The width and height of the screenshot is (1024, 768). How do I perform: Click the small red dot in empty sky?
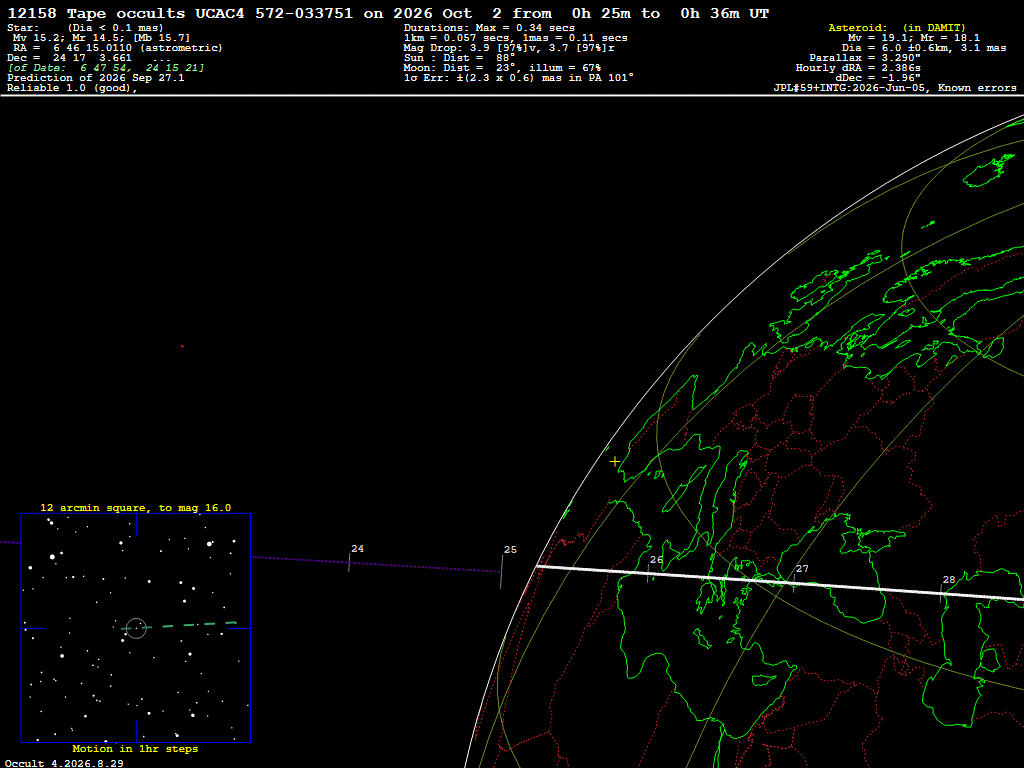point(182,346)
